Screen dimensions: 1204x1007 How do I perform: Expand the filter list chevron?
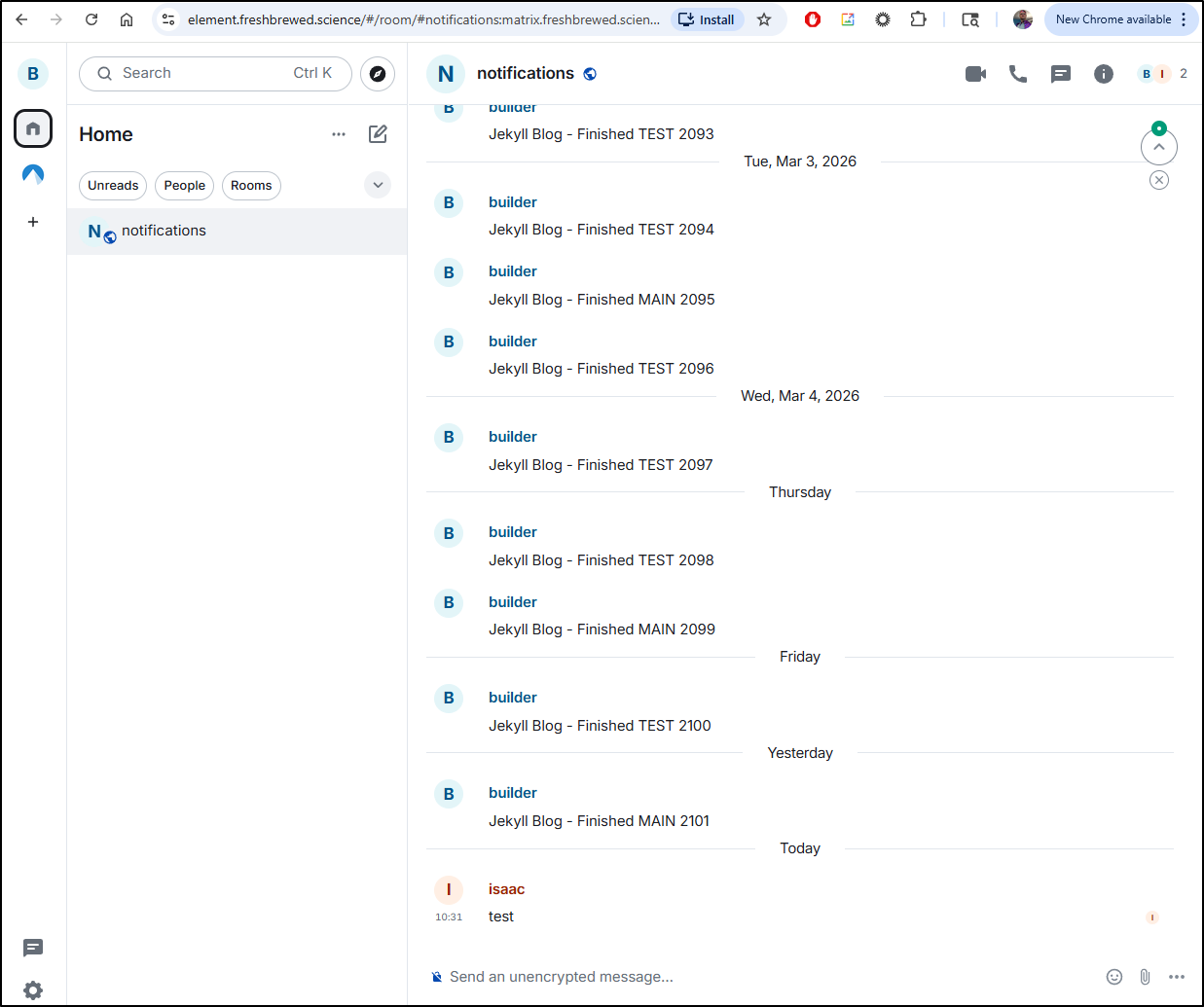(x=378, y=185)
